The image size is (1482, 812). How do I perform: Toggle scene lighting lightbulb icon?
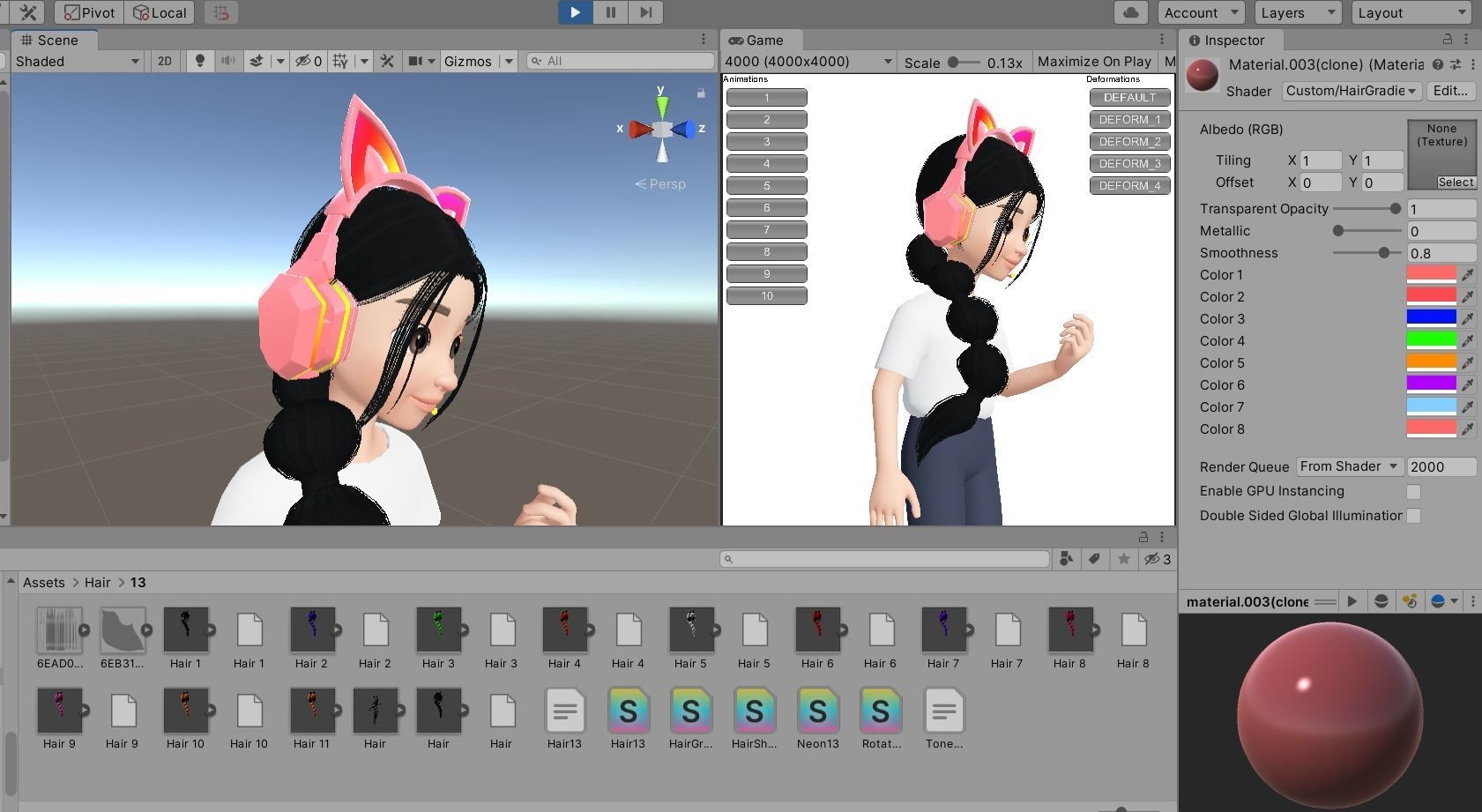pyautogui.click(x=200, y=61)
